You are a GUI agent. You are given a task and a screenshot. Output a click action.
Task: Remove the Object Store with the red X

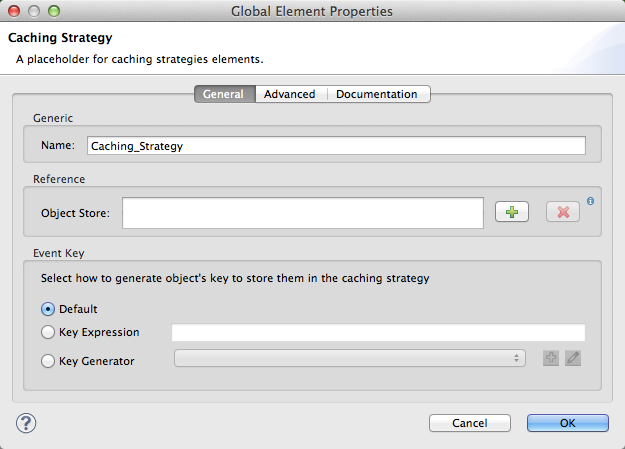pos(563,212)
